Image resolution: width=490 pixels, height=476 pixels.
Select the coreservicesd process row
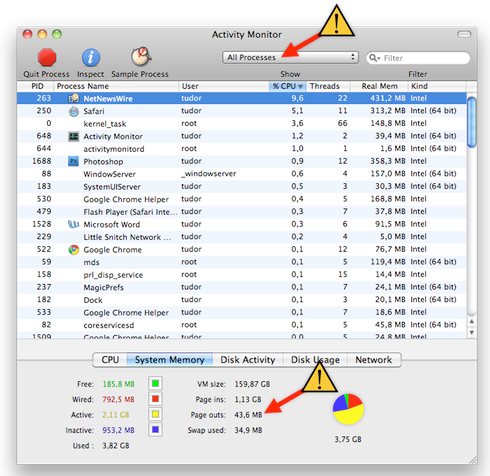pos(242,325)
